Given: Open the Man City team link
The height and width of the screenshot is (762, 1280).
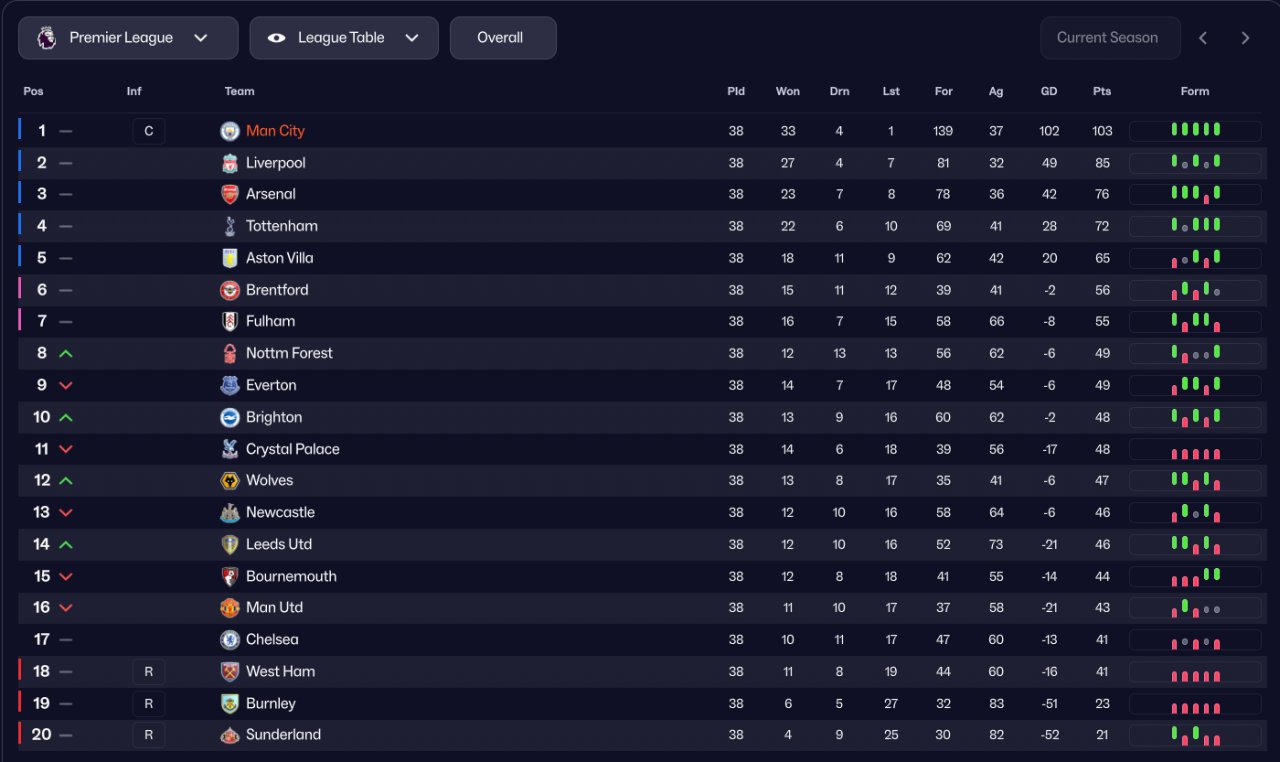Looking at the screenshot, I should coord(275,131).
